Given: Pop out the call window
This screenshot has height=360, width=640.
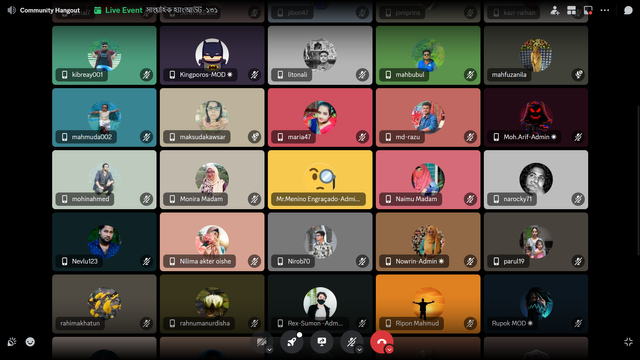Looking at the screenshot, I should tap(588, 11).
